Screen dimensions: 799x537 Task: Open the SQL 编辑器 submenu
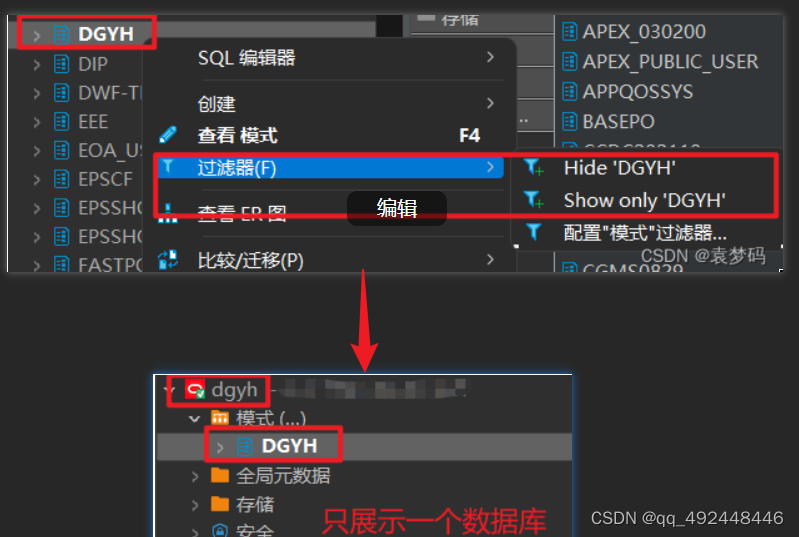point(345,58)
